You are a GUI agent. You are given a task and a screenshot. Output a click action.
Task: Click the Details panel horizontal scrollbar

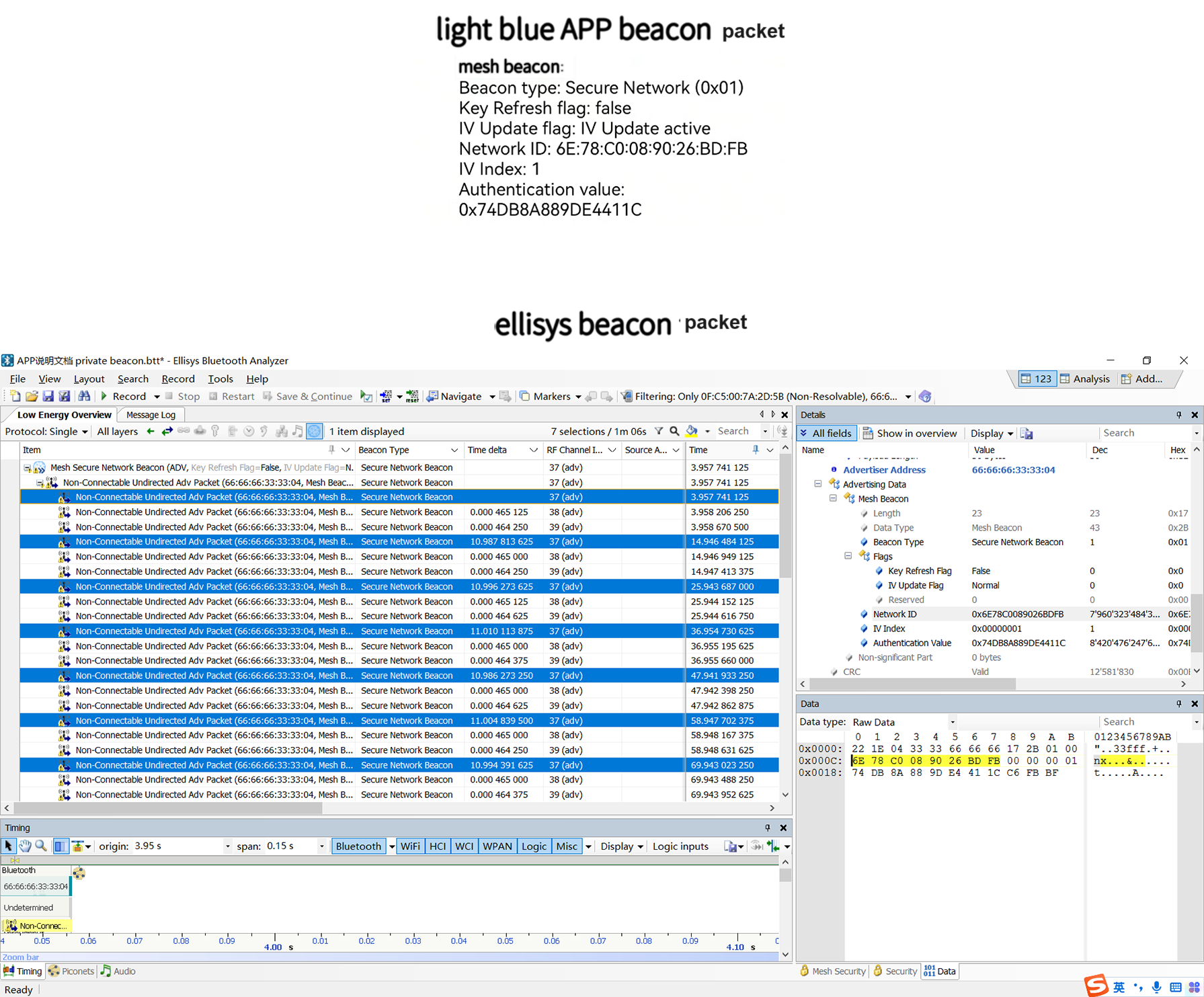tap(913, 684)
